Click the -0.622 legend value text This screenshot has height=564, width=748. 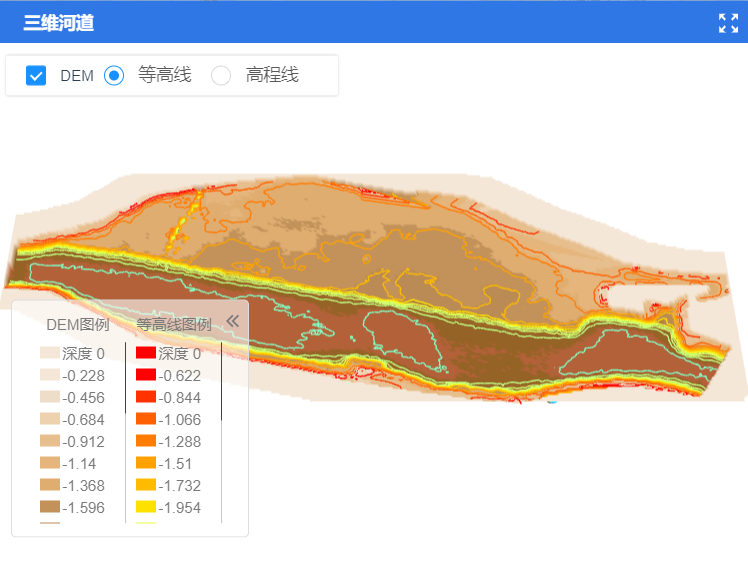click(179, 376)
